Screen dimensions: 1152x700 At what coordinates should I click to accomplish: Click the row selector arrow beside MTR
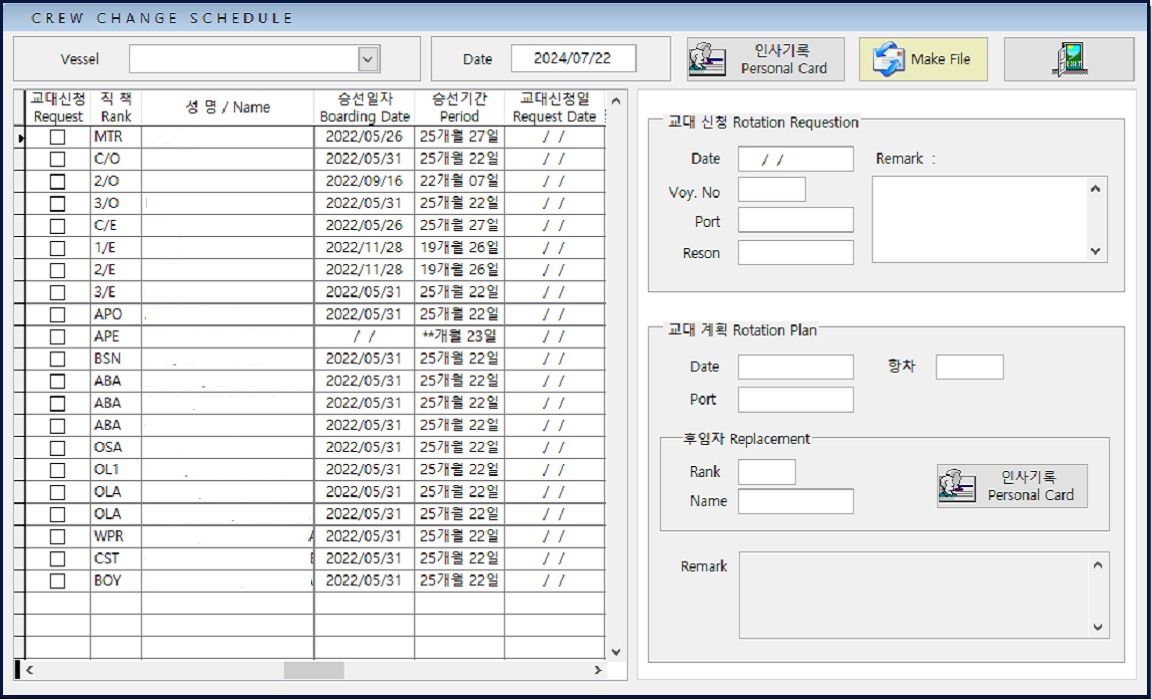point(21,137)
